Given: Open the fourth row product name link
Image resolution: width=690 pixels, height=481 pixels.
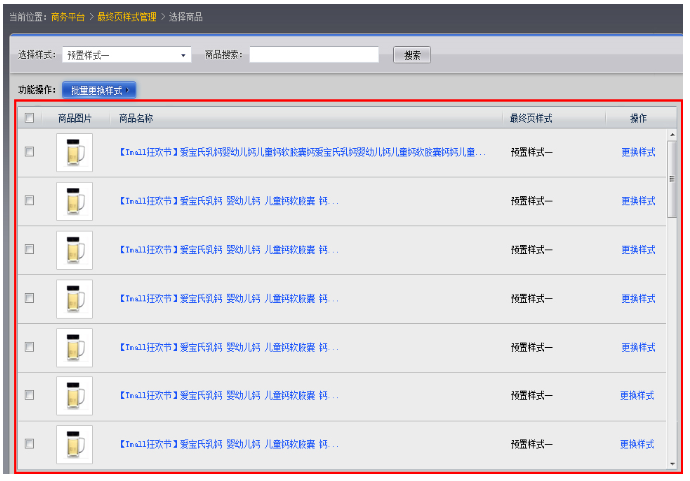Looking at the screenshot, I should coord(229,298).
